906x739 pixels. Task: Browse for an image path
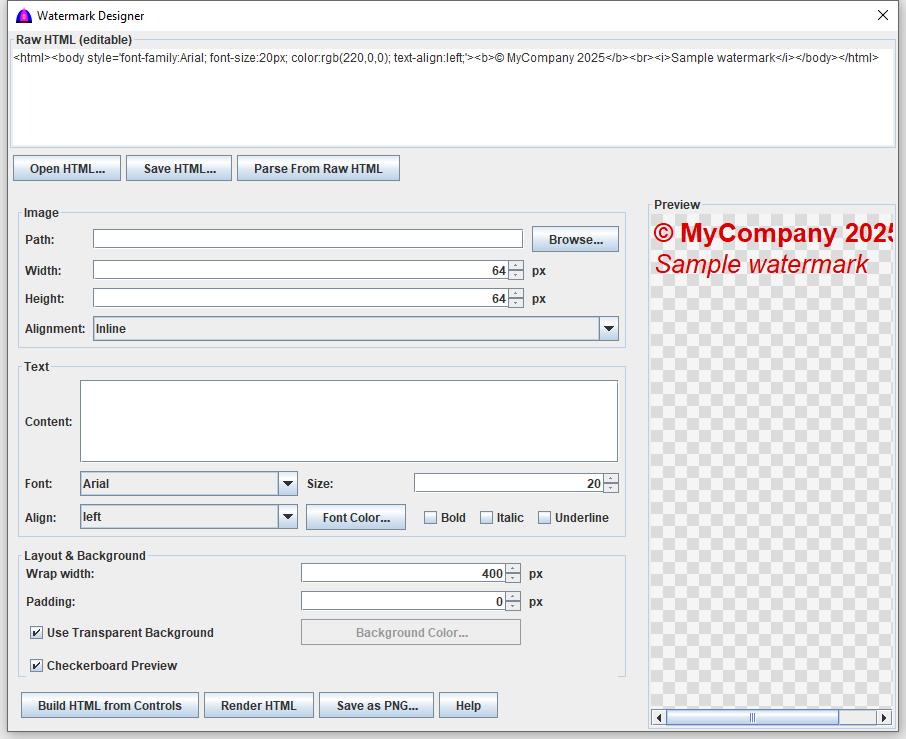[575, 239]
